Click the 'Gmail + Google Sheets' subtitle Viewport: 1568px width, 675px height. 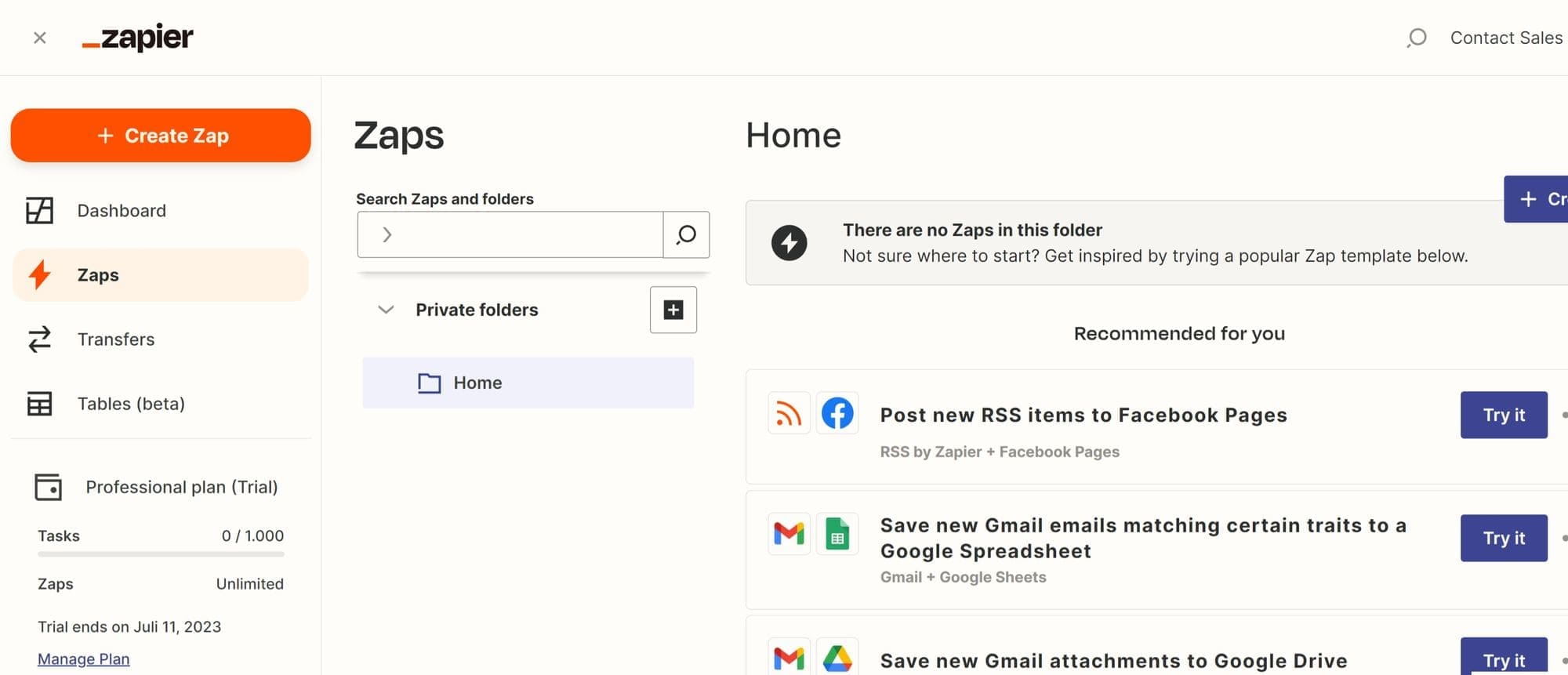click(963, 577)
